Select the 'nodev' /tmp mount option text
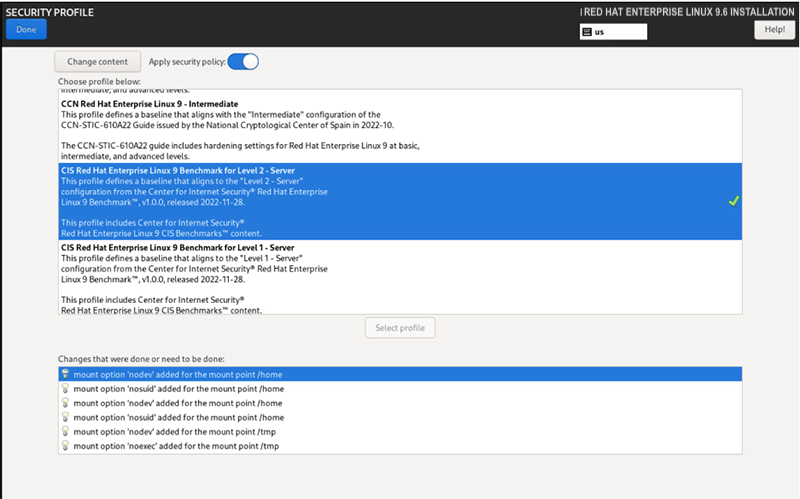The width and height of the screenshot is (800, 499). [176, 431]
